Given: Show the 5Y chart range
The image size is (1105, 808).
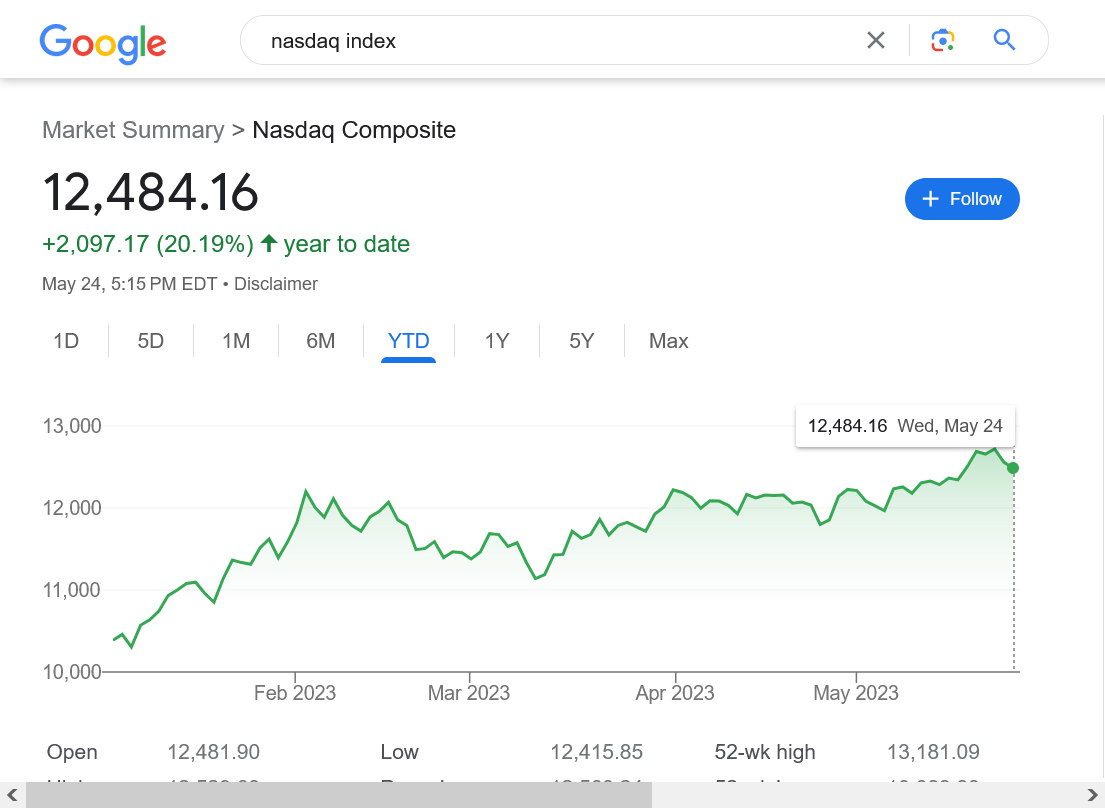Looking at the screenshot, I should [582, 341].
